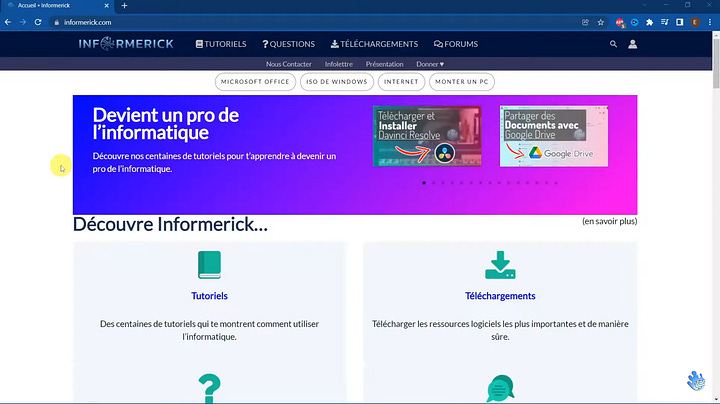Click the 'Télécharger les ressources logiciels' description
The image size is (720, 404).
coord(500,330)
